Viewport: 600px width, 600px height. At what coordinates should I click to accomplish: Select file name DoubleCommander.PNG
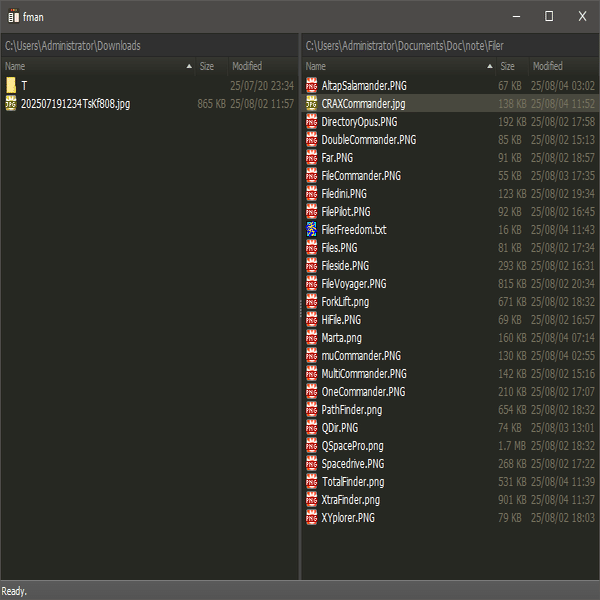pos(368,140)
